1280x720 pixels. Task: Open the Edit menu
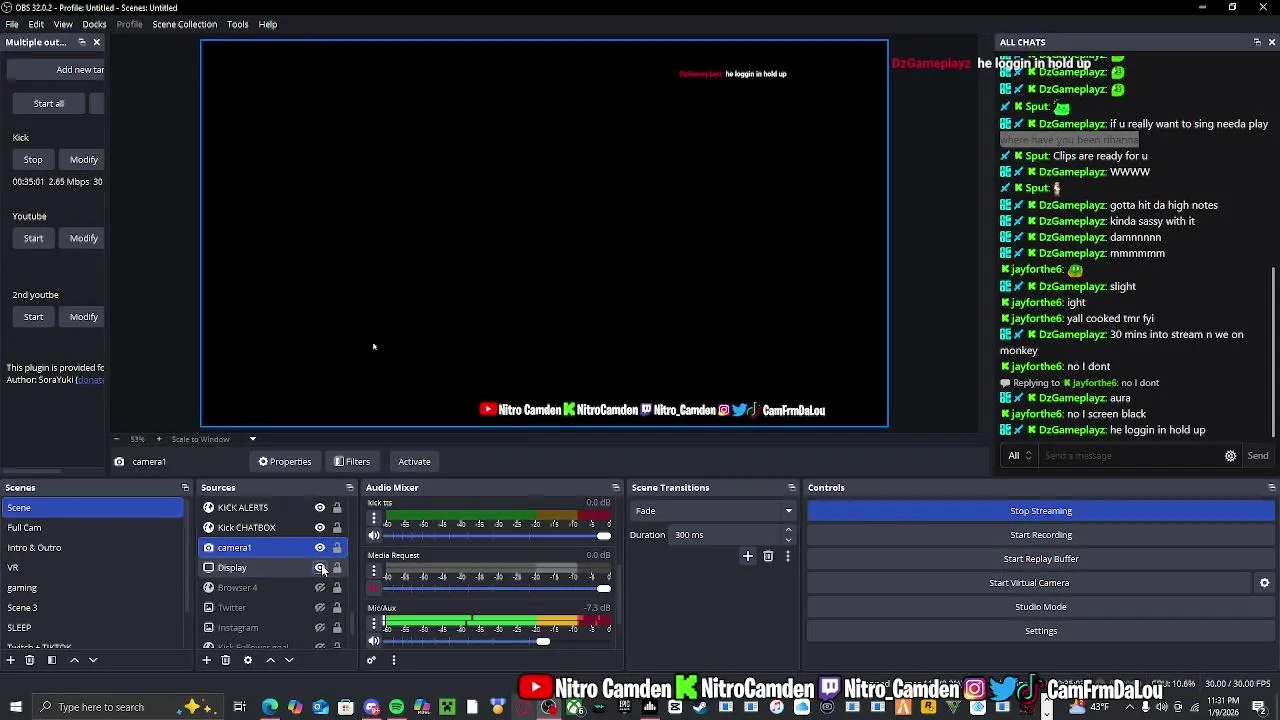[x=36, y=24]
